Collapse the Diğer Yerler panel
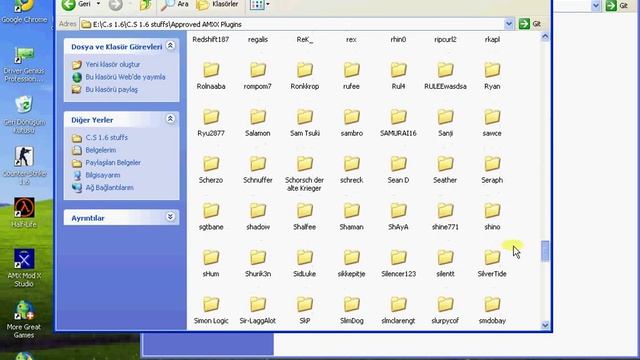 [x=170, y=119]
